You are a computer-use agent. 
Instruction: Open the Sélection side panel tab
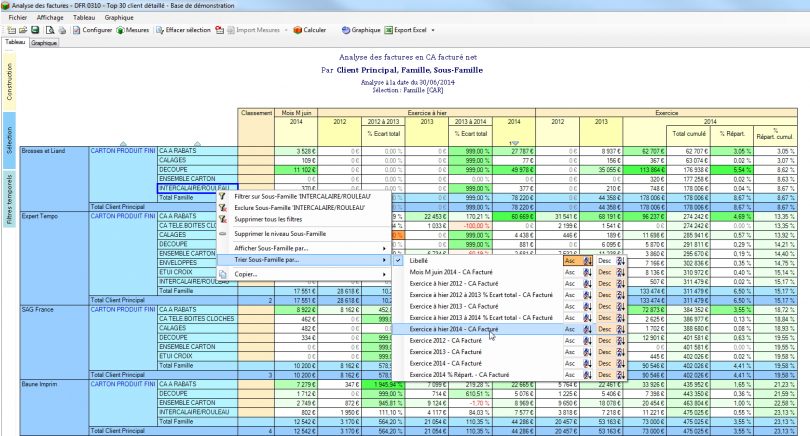click(x=9, y=140)
